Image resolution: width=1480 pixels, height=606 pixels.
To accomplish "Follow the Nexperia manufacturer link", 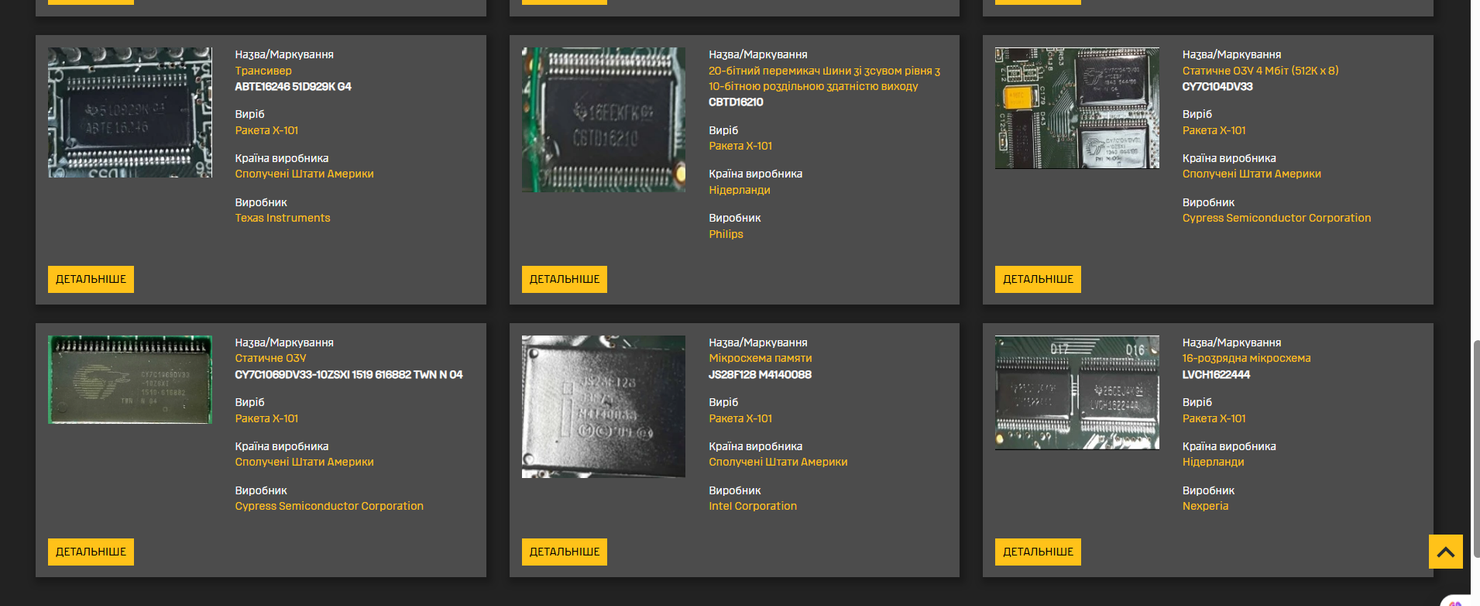I will (1205, 506).
